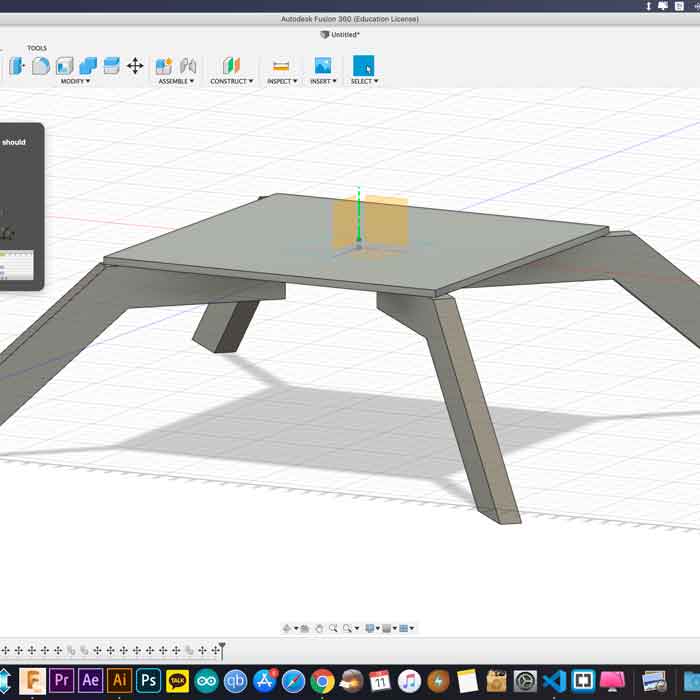Open the ASSEMBLE dropdown menu
Screen dimensions: 700x700
pyautogui.click(x=176, y=81)
